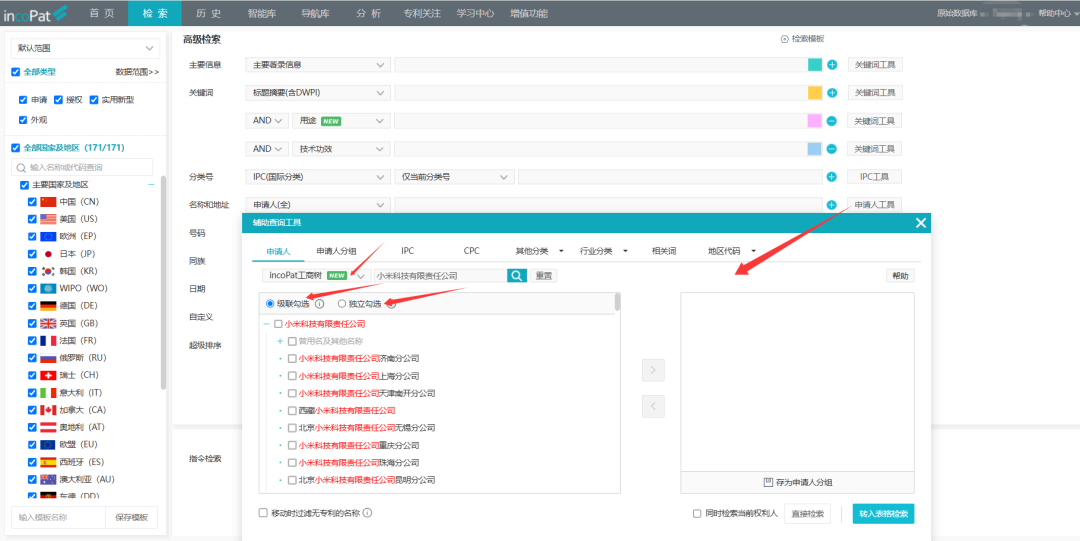Image resolution: width=1080 pixels, height=541 pixels.
Task: Click the incoPat logo
Action: coord(36,13)
